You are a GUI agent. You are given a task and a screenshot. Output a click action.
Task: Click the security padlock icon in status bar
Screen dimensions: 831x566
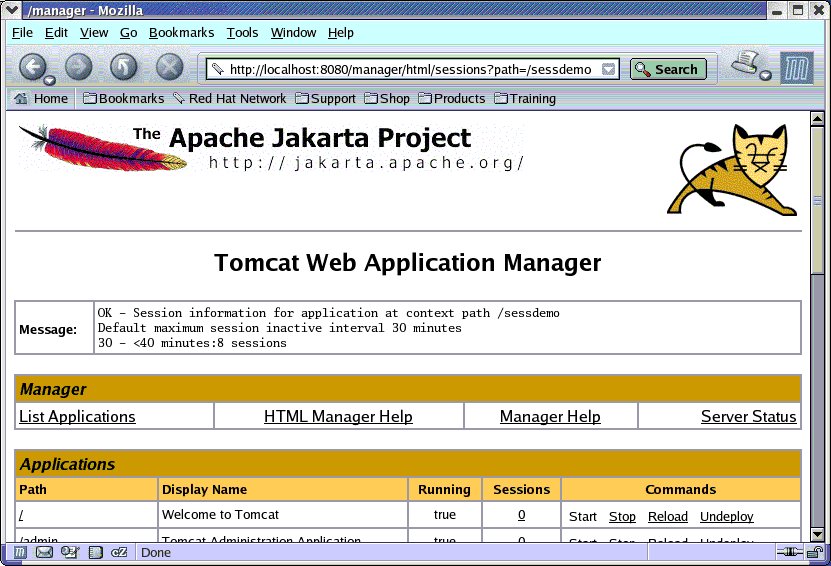click(x=815, y=553)
